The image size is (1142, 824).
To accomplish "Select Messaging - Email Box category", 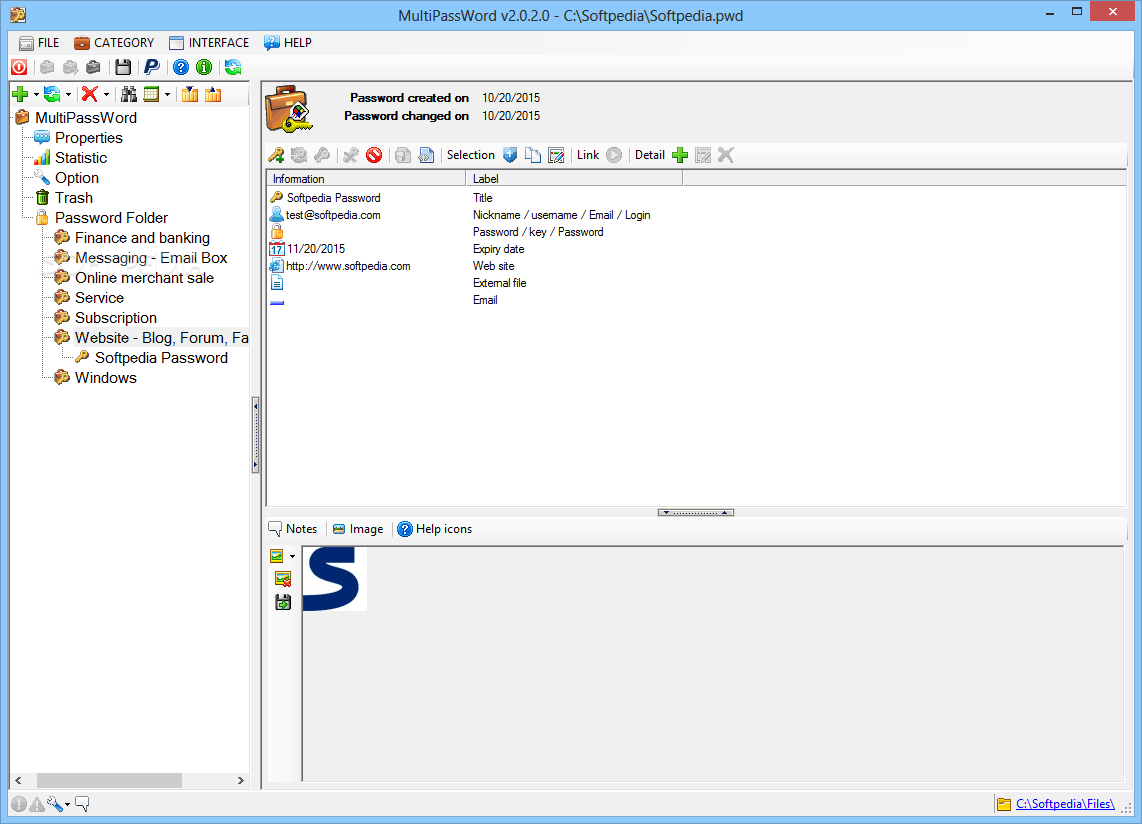I will click(x=151, y=258).
